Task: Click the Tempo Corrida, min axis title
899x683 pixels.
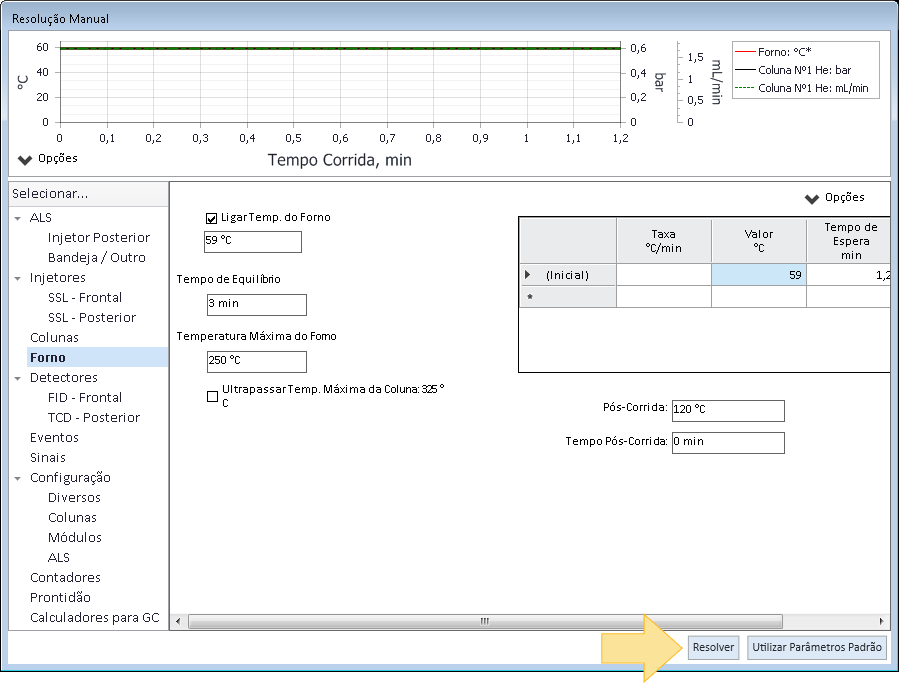Action: (x=339, y=160)
